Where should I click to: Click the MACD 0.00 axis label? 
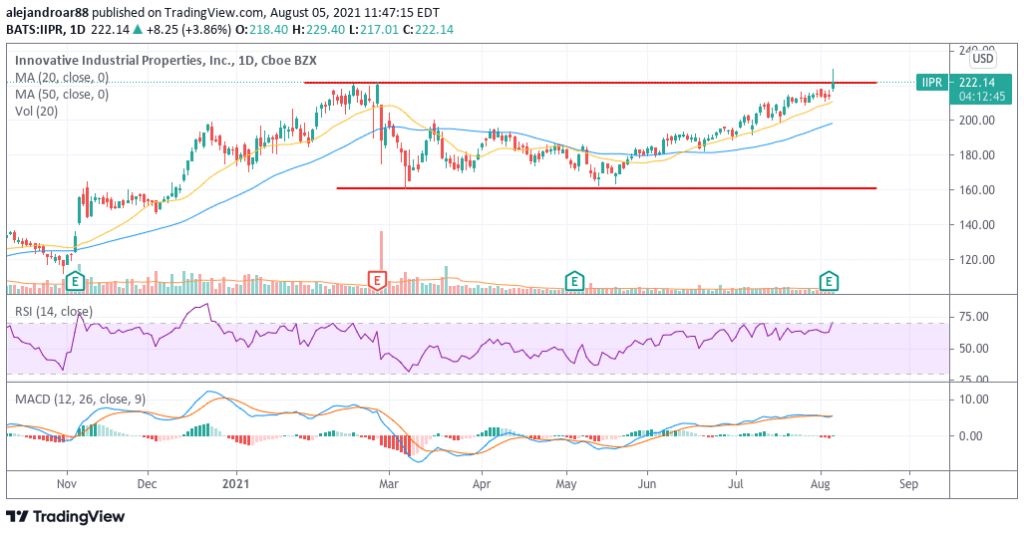pos(970,436)
